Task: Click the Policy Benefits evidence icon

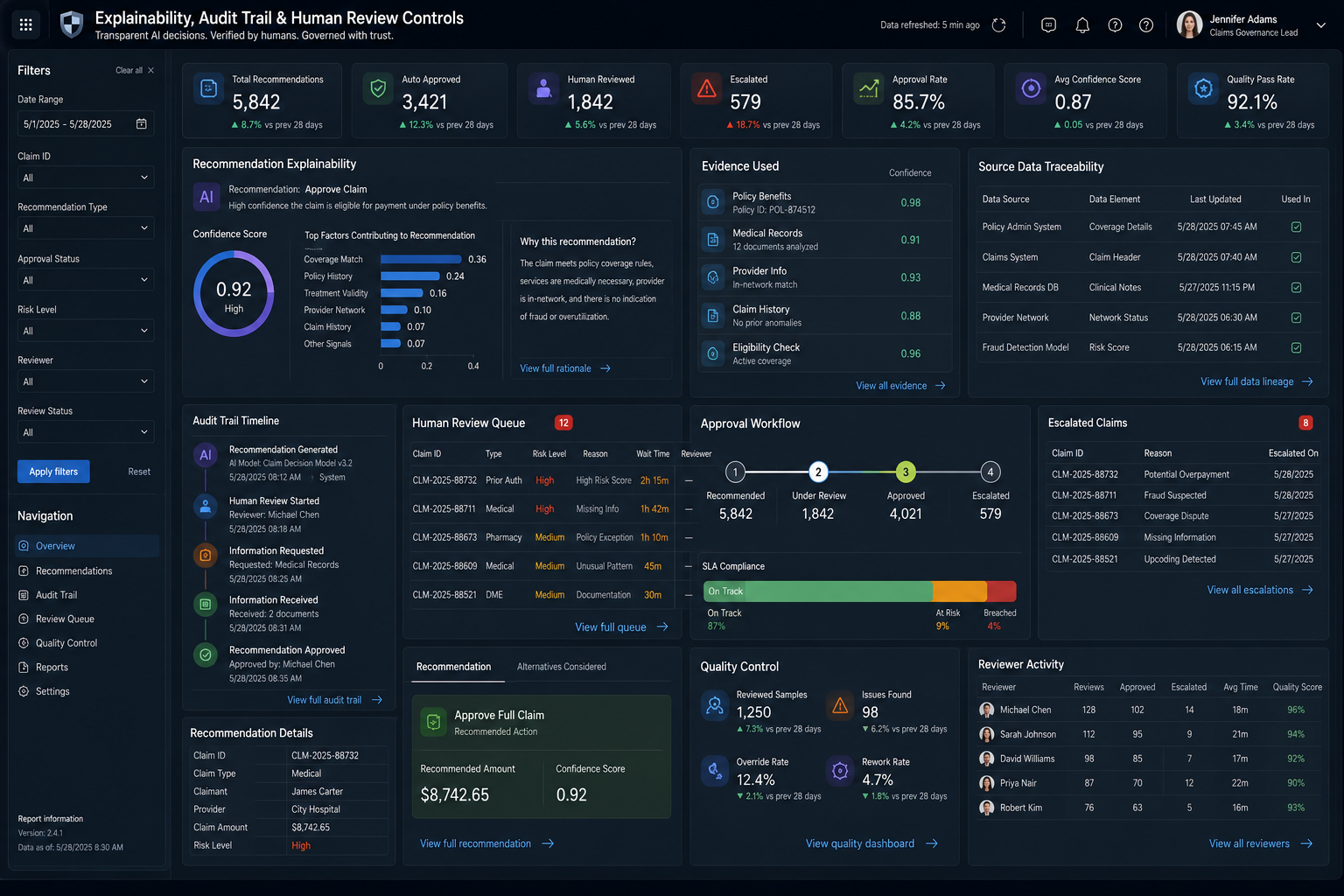Action: click(713, 202)
